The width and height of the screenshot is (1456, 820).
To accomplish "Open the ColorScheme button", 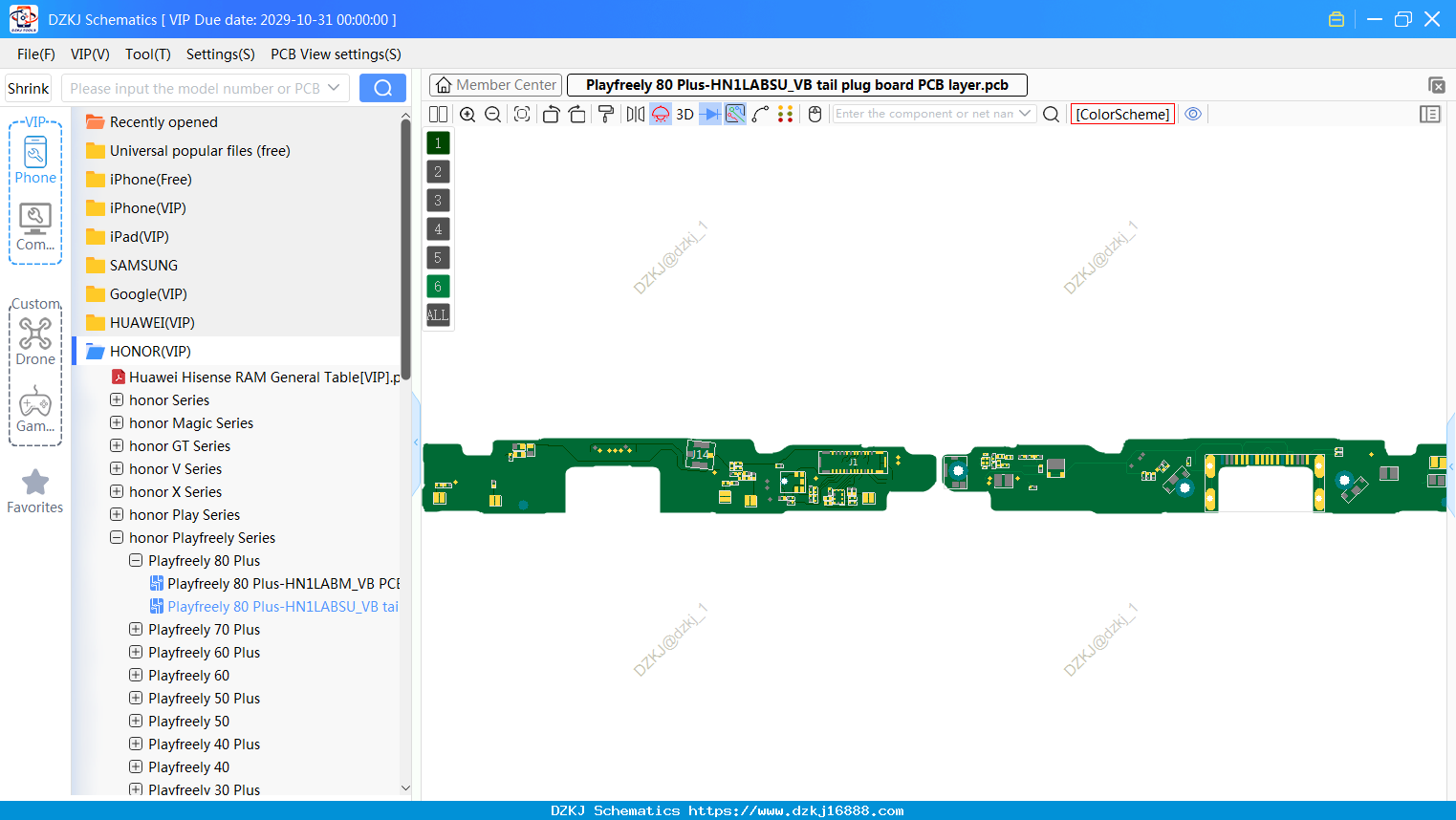I will pyautogui.click(x=1122, y=114).
